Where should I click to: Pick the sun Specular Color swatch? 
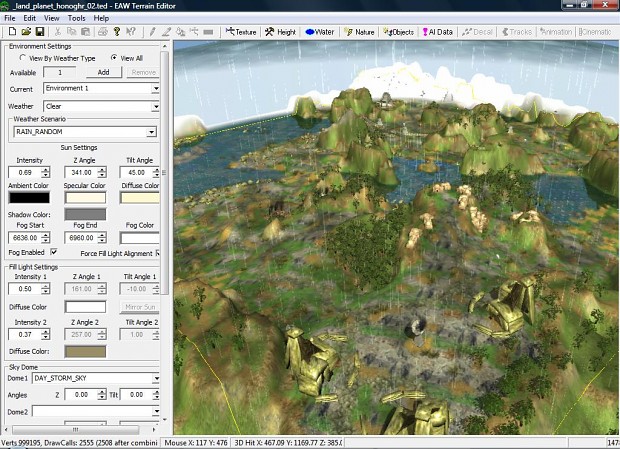pyautogui.click(x=85, y=198)
